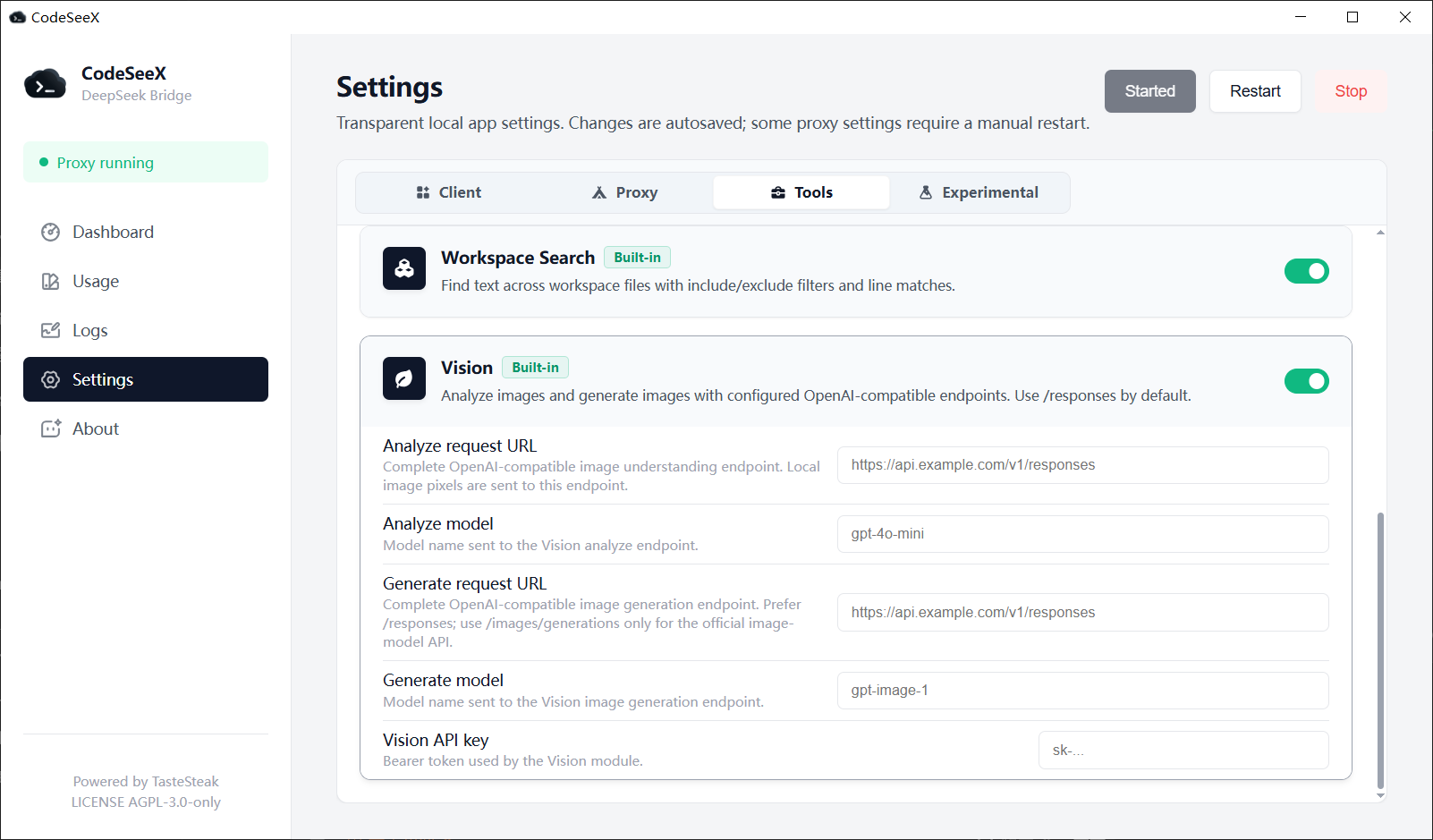Click the CodeSeeX title bar app icon
1433x840 pixels.
(18, 17)
